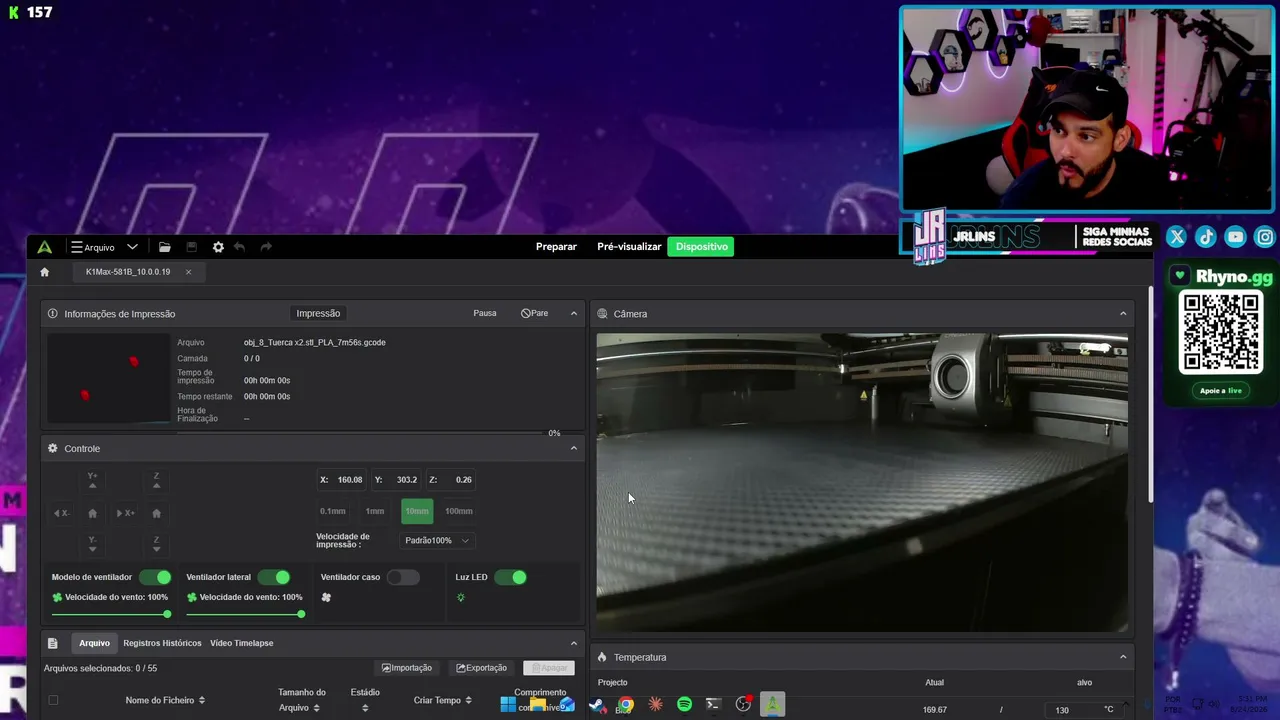Image resolution: width=1280 pixels, height=720 pixels.
Task: Open the Vídeo Timelapse tab
Action: [242, 643]
